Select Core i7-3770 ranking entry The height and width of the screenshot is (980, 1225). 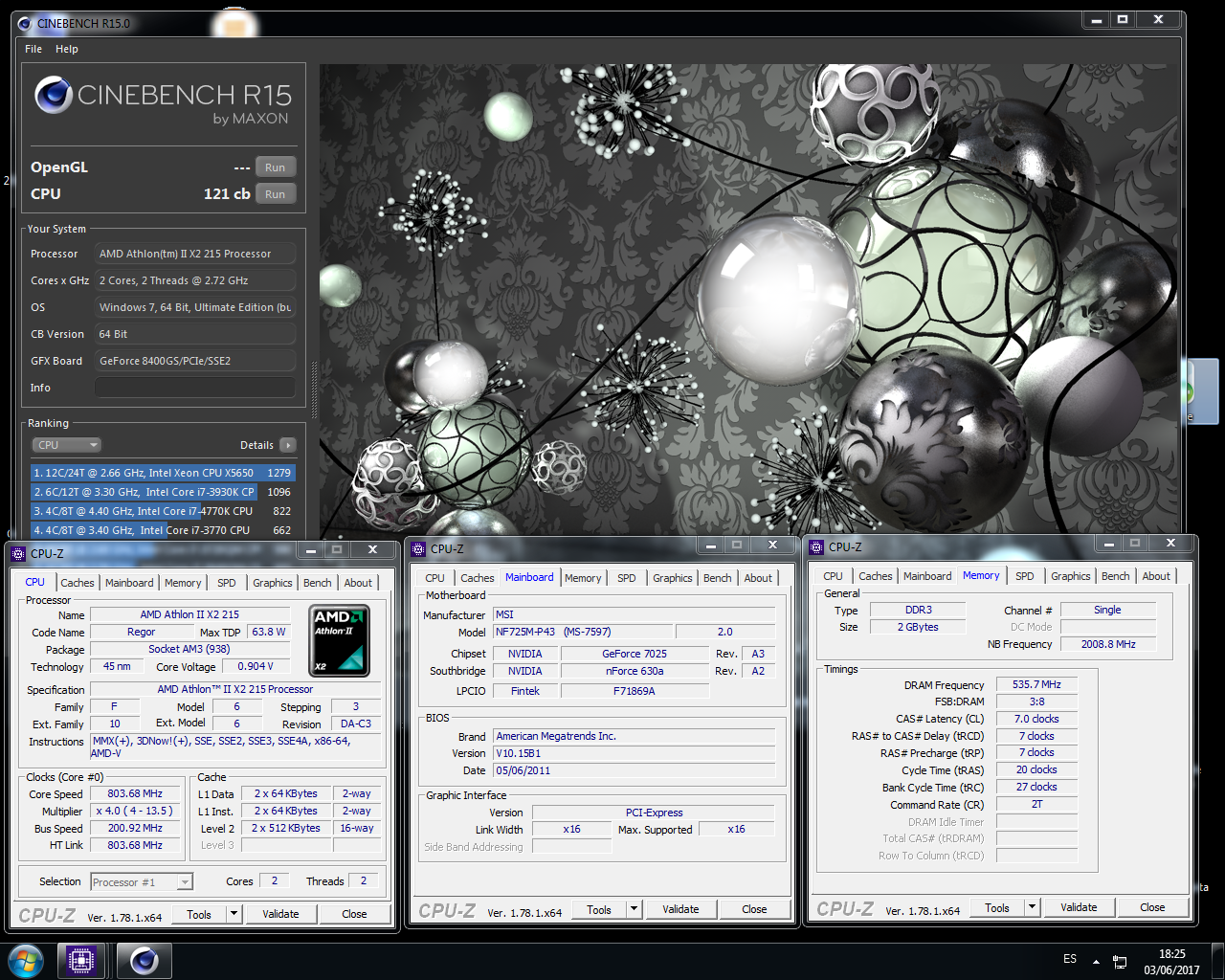[x=163, y=530]
